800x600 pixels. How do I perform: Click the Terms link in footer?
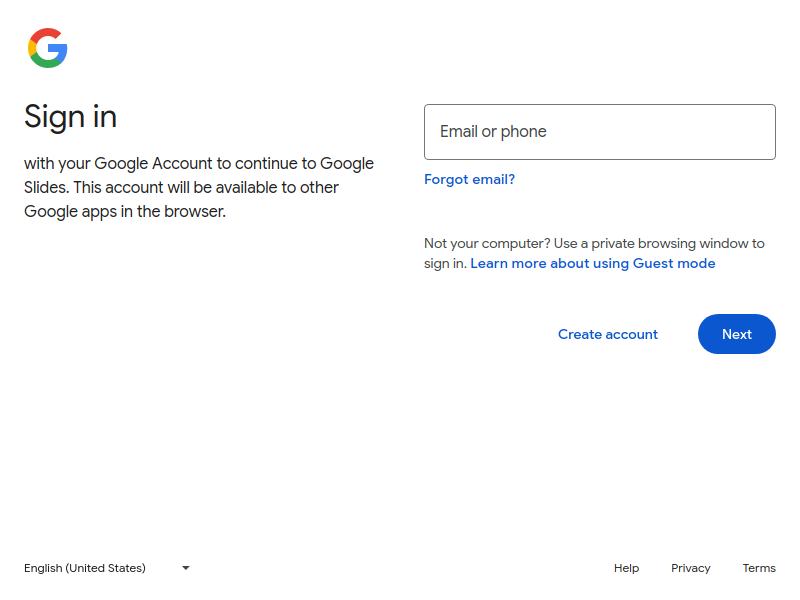[759, 568]
